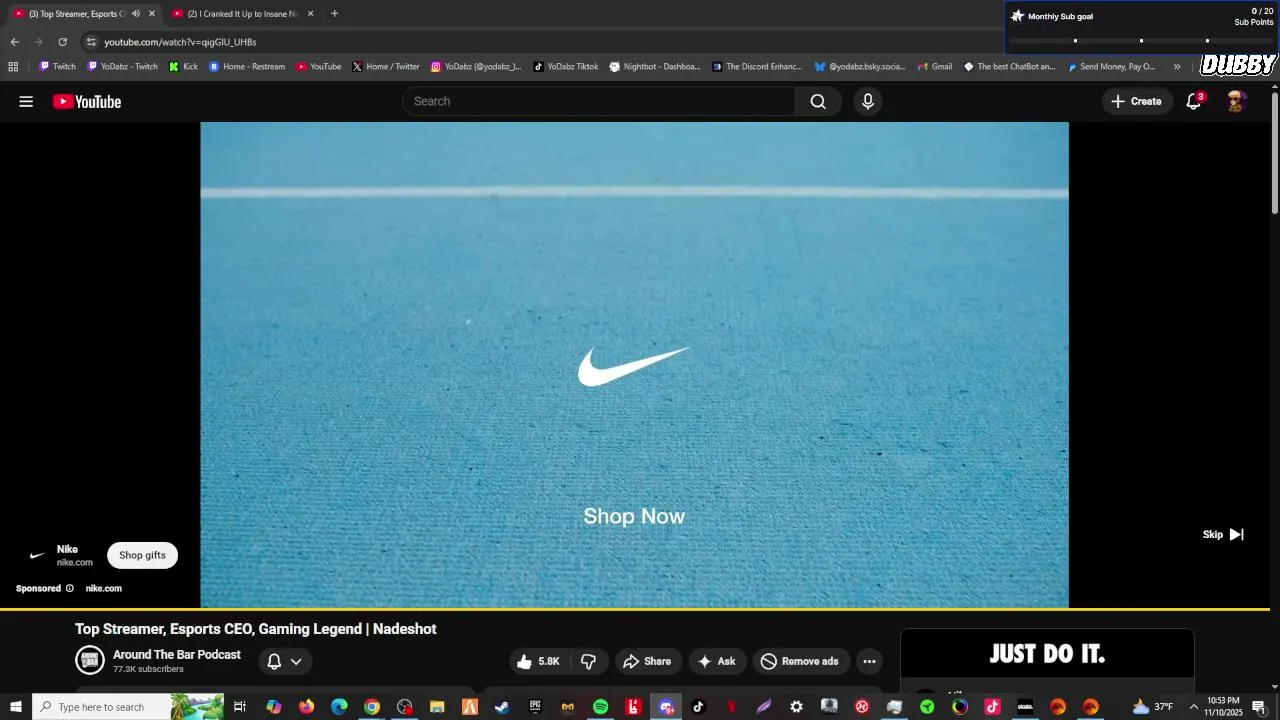The height and width of the screenshot is (720, 1280).
Task: Open Gmail bookmark
Action: pos(934,67)
